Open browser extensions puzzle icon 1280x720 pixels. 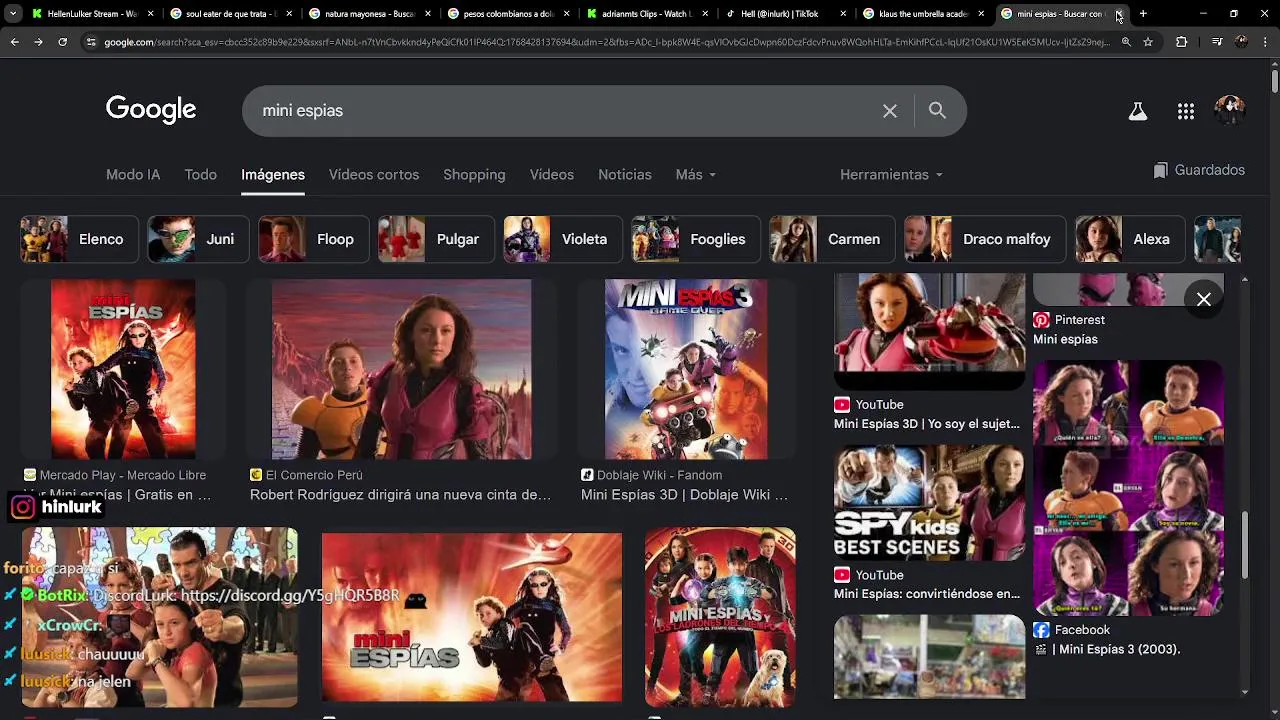click(x=1181, y=42)
